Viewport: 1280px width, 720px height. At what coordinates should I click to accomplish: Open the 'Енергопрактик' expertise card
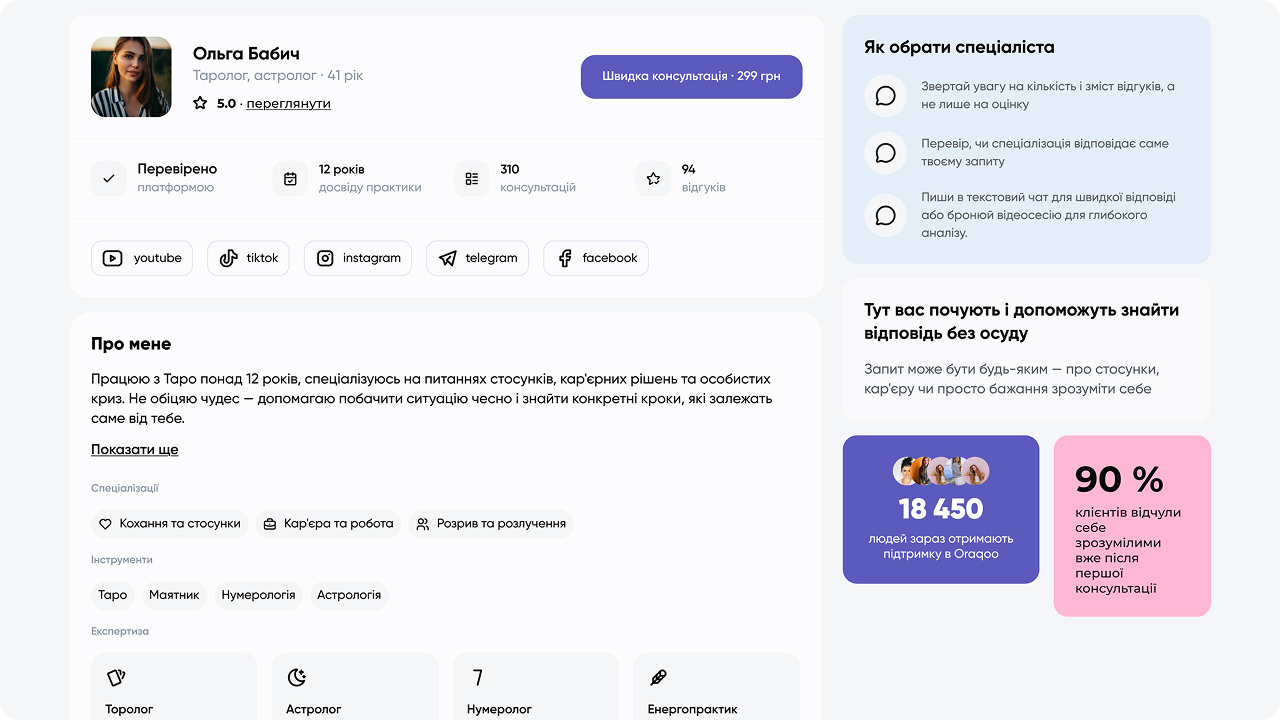pyautogui.click(x=717, y=687)
